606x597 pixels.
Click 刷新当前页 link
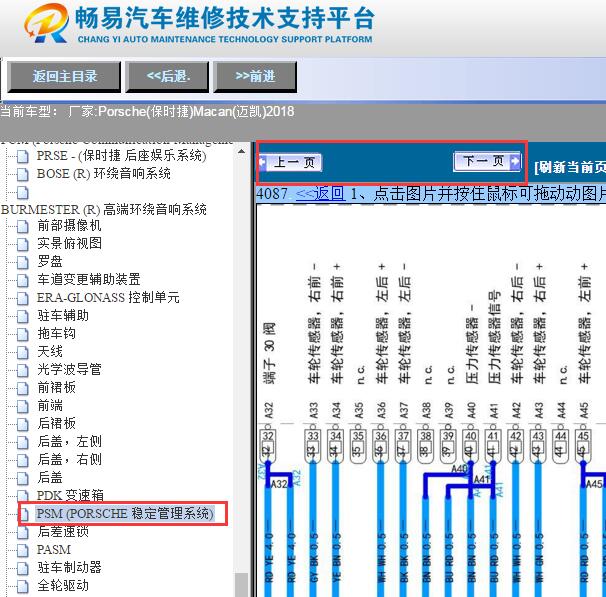pyautogui.click(x=570, y=167)
